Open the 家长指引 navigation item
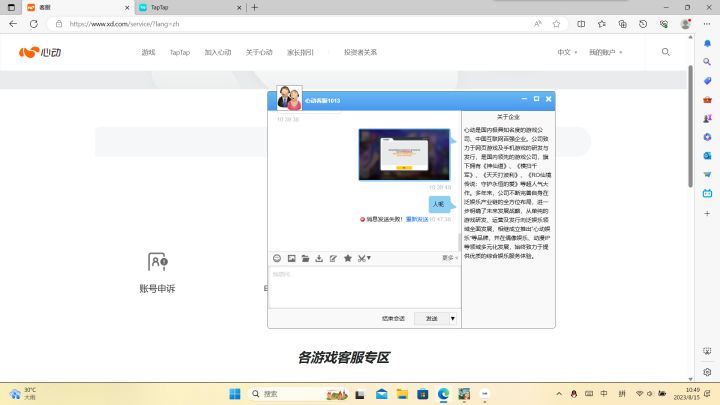The width and height of the screenshot is (720, 405). [300, 52]
